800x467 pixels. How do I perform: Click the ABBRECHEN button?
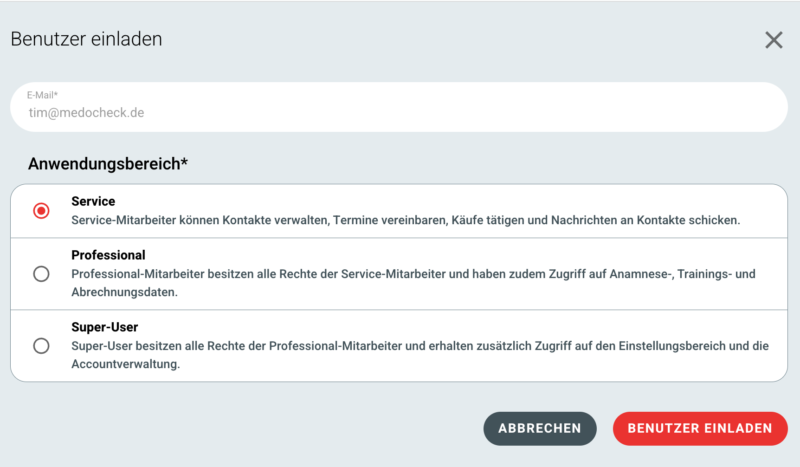[x=540, y=428]
